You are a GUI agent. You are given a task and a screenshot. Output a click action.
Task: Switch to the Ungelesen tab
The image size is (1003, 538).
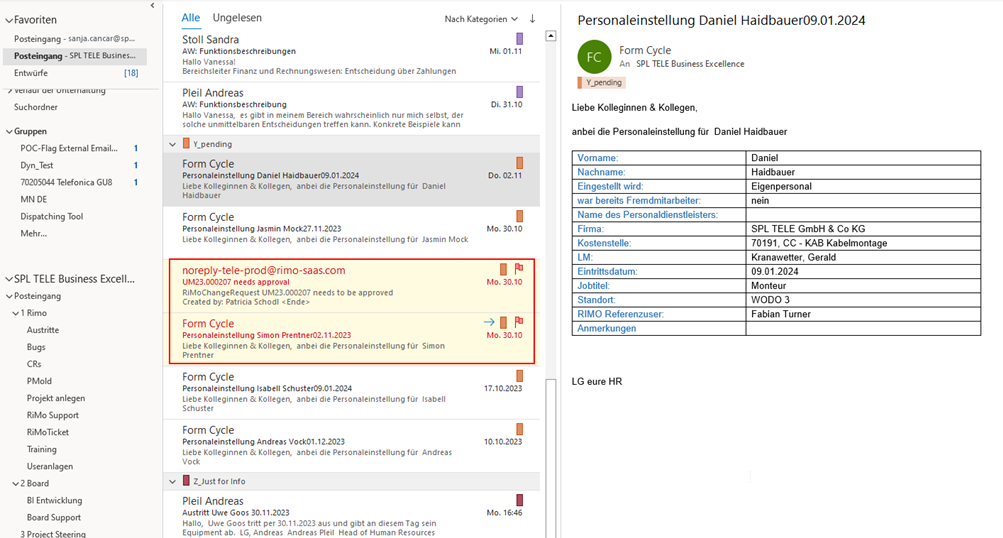237,18
